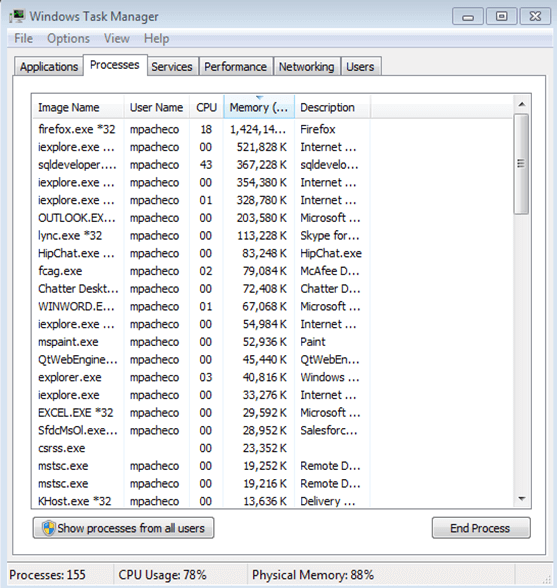This screenshot has width=557, height=588.
Task: Click the shield icon on Show processes button
Action: 49,528
